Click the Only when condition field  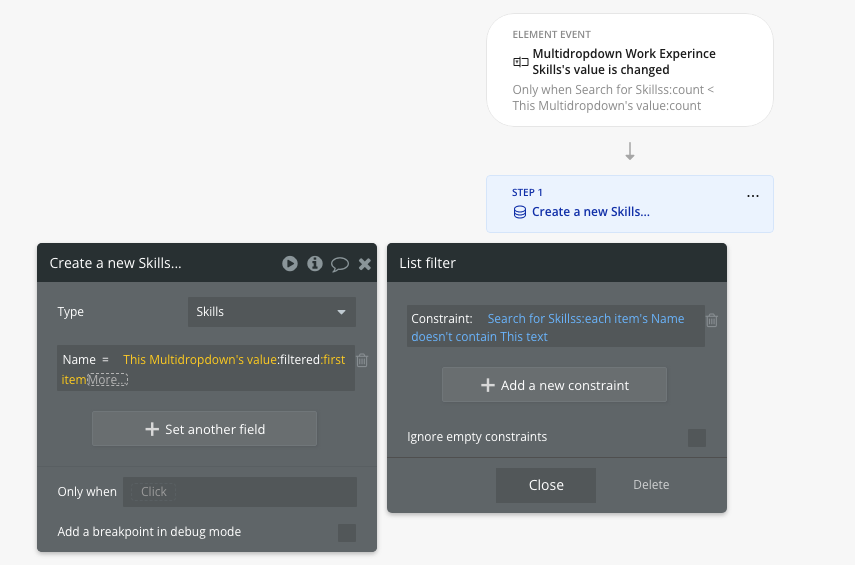(240, 492)
